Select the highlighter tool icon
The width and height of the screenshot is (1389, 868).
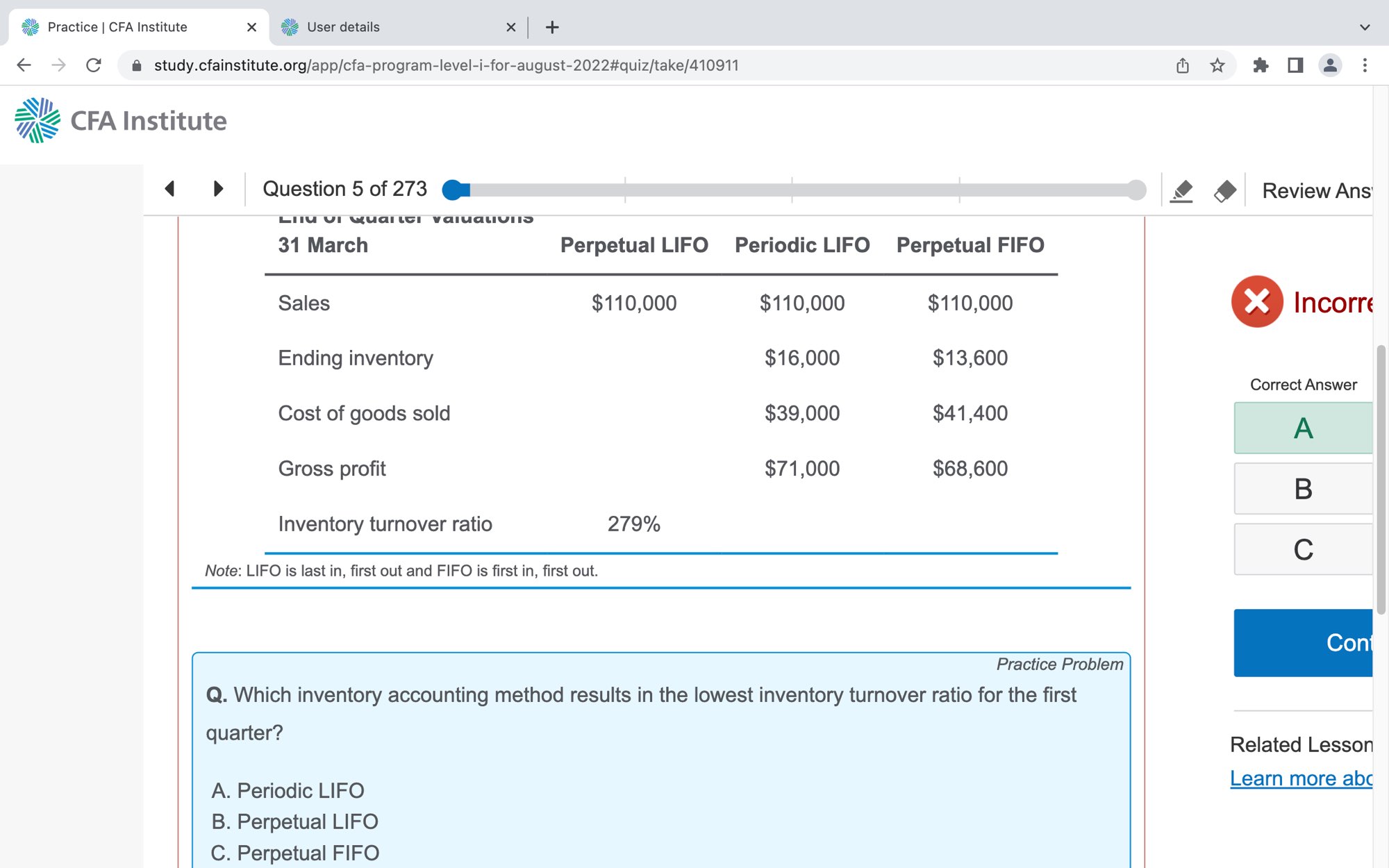pos(1181,190)
